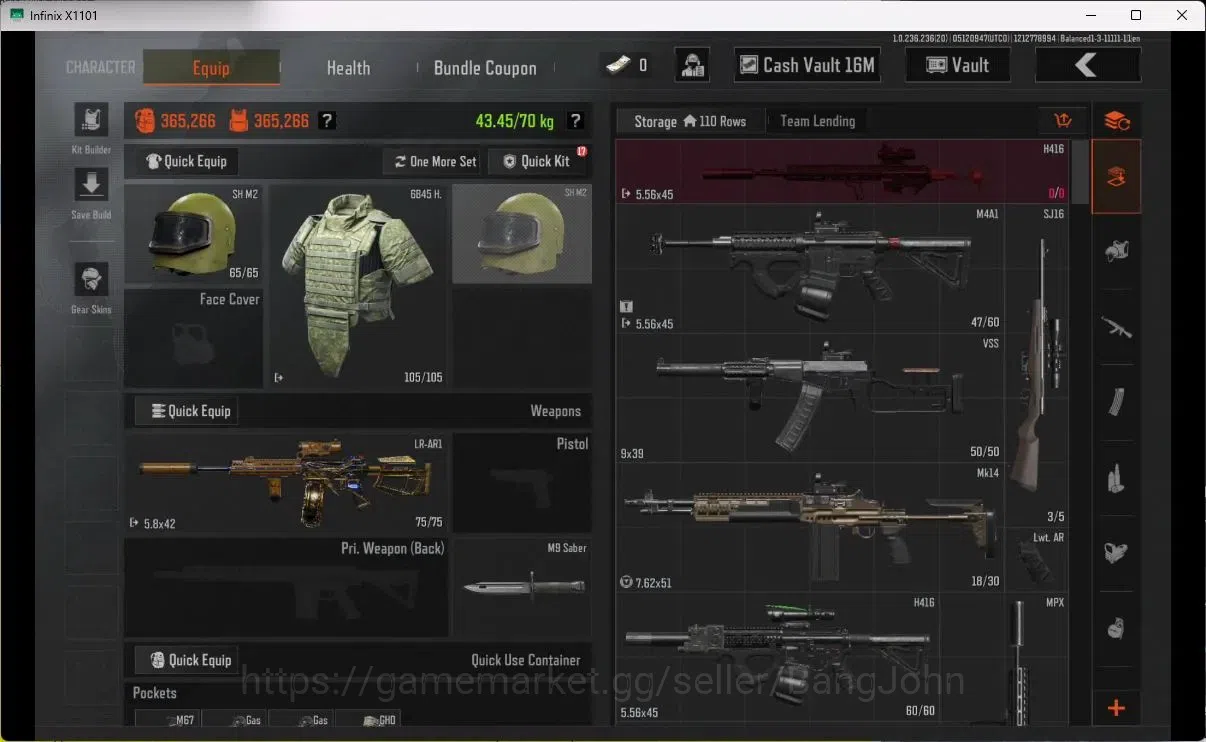Viewport: 1206px width, 742px height.
Task: Select the Mk14 rifle in storage
Action: pyautogui.click(x=810, y=527)
